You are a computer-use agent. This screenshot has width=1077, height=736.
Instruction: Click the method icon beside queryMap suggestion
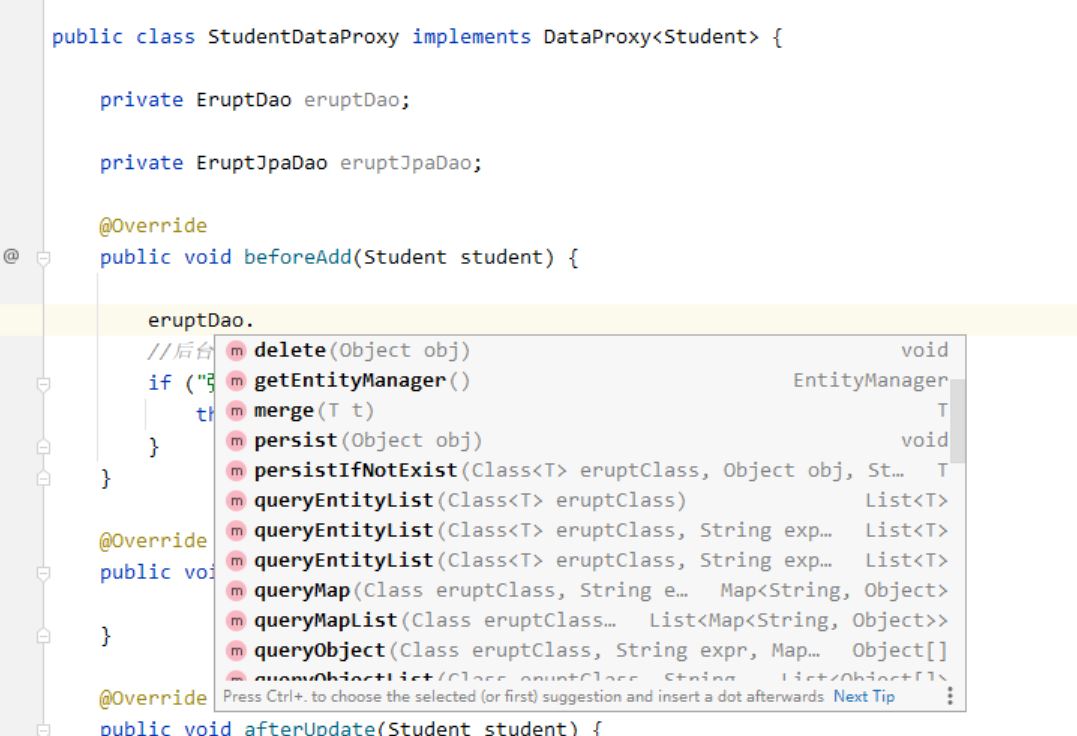(x=236, y=591)
